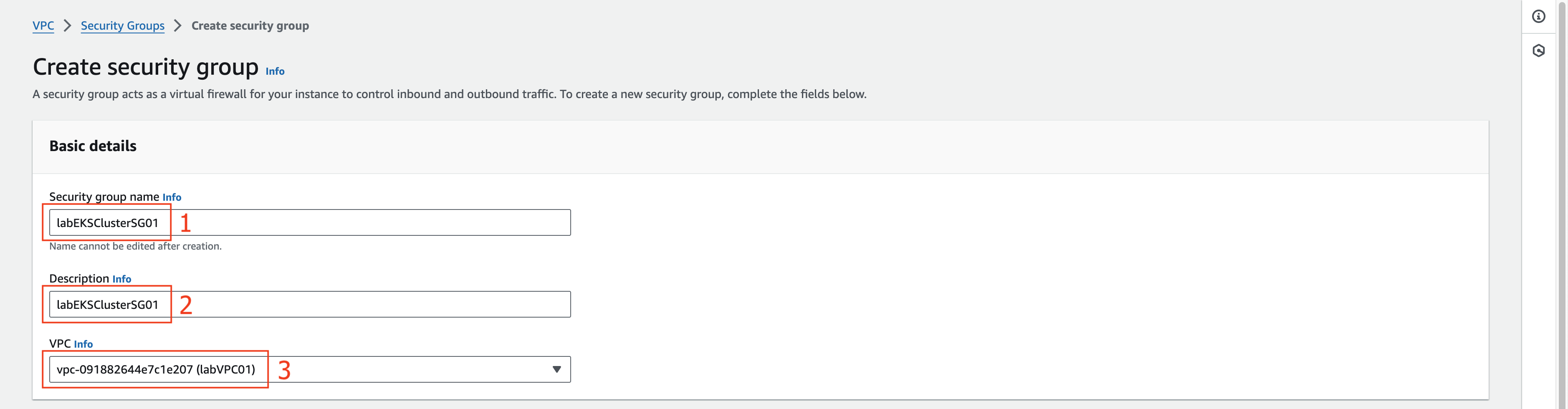Navigate to Security Groups breadcrumb
Screen dimensions: 1568x409
pos(122,25)
